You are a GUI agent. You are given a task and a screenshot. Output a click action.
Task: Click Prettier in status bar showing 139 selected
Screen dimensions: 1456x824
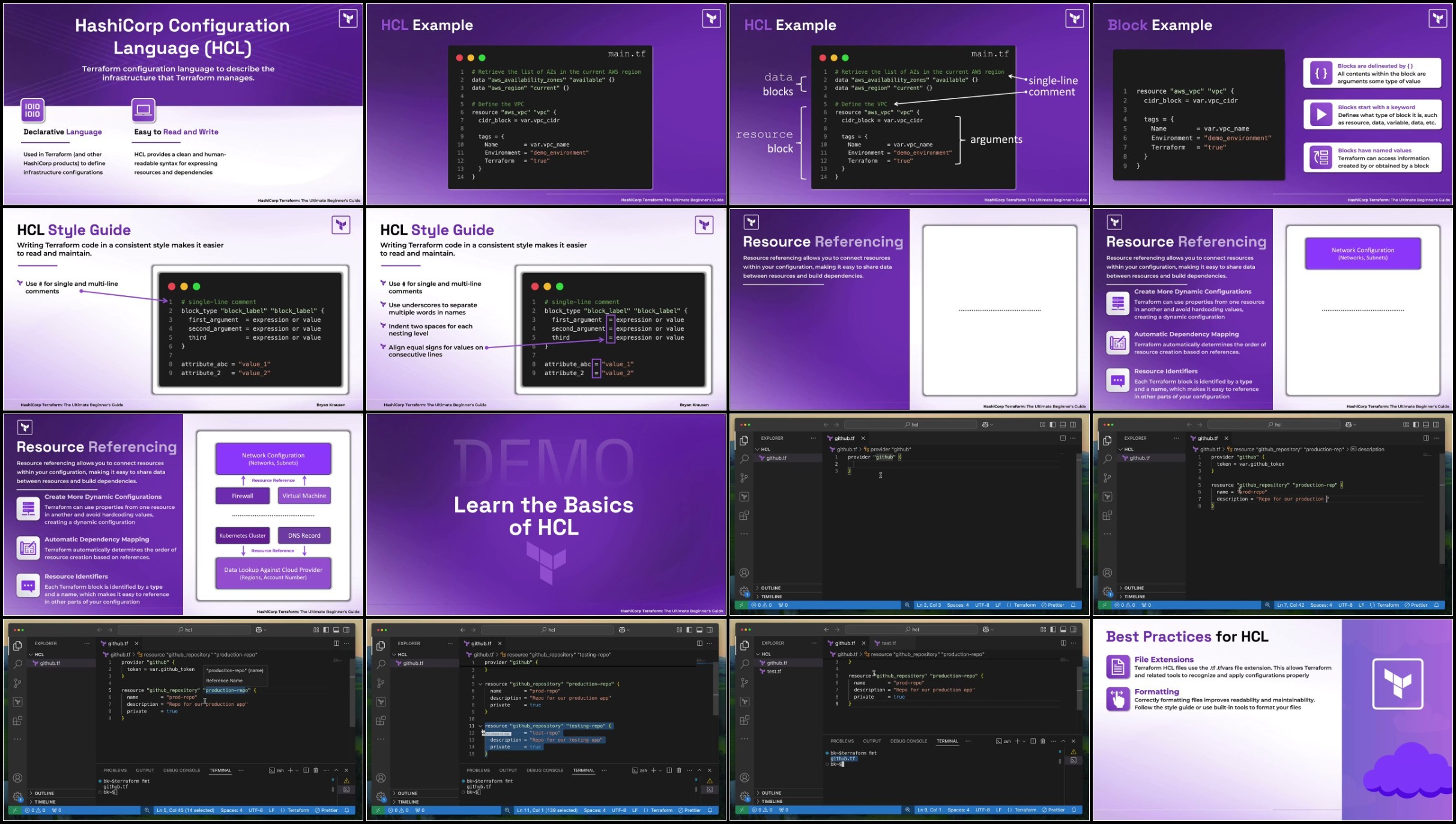[x=692, y=810]
